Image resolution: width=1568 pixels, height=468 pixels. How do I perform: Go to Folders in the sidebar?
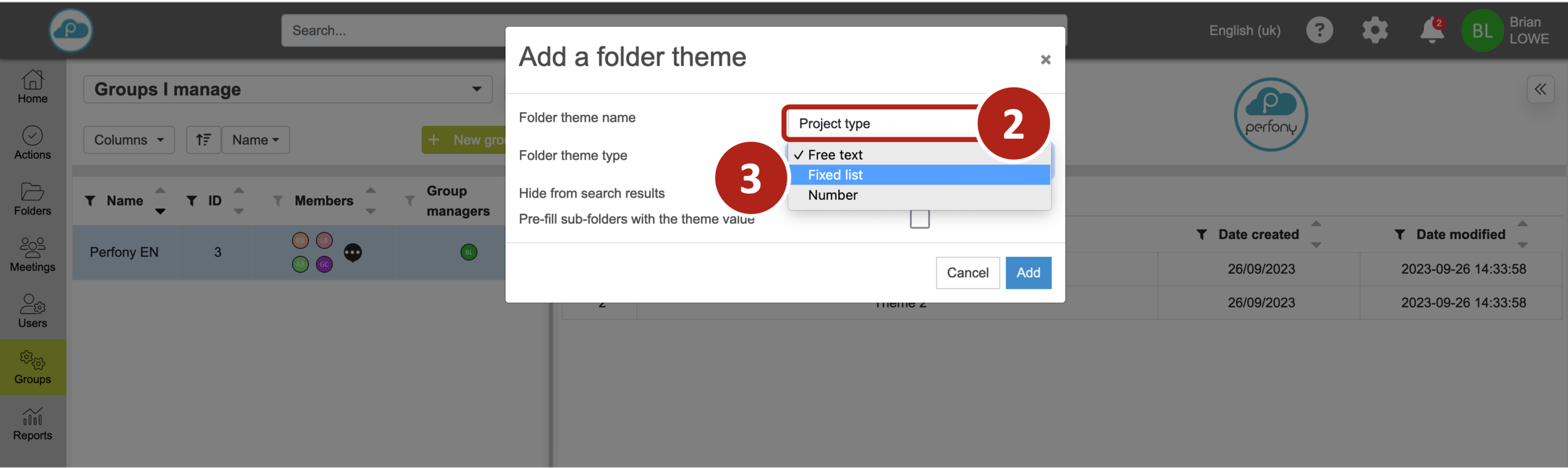[x=32, y=199]
